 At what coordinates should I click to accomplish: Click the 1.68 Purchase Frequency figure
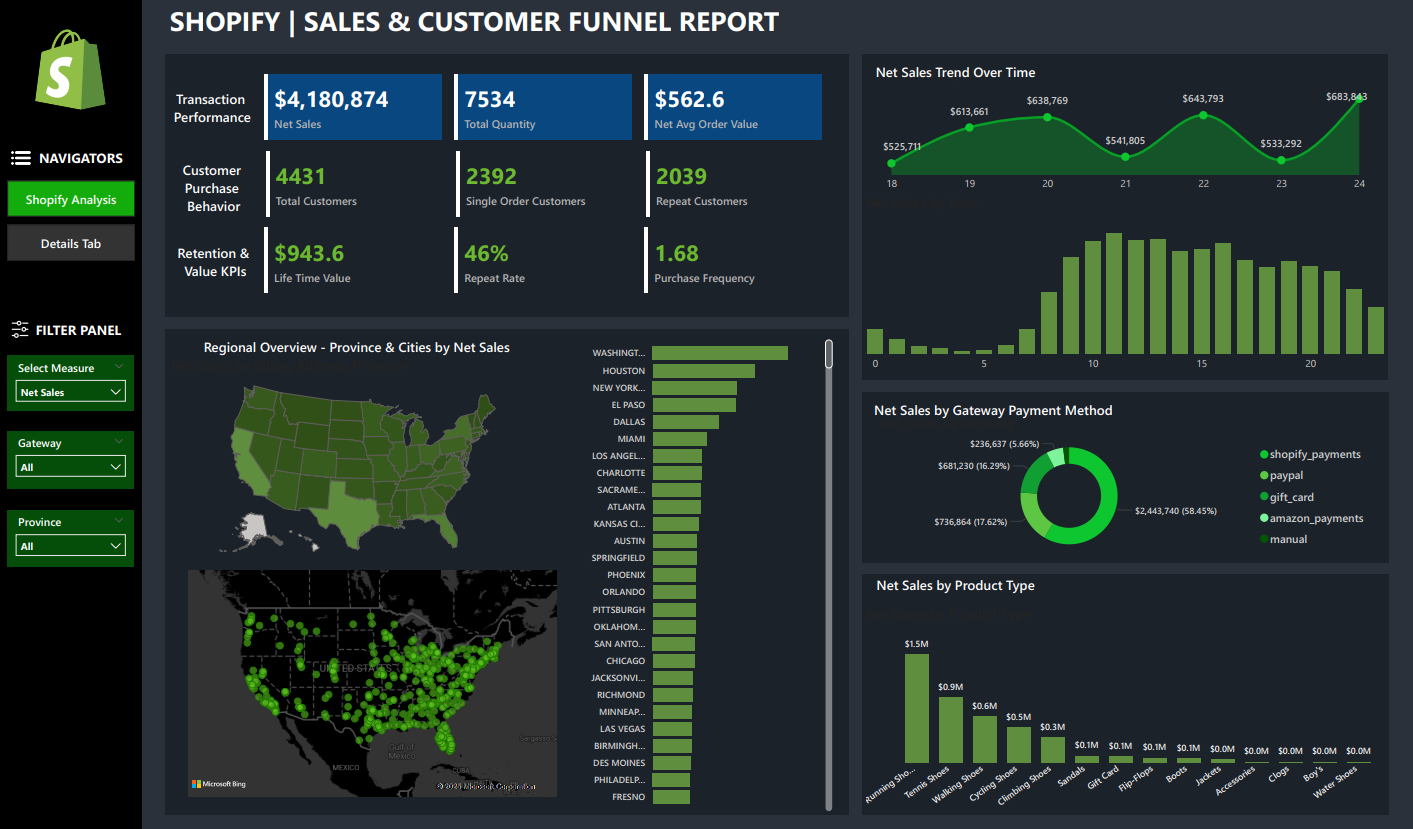(x=676, y=253)
